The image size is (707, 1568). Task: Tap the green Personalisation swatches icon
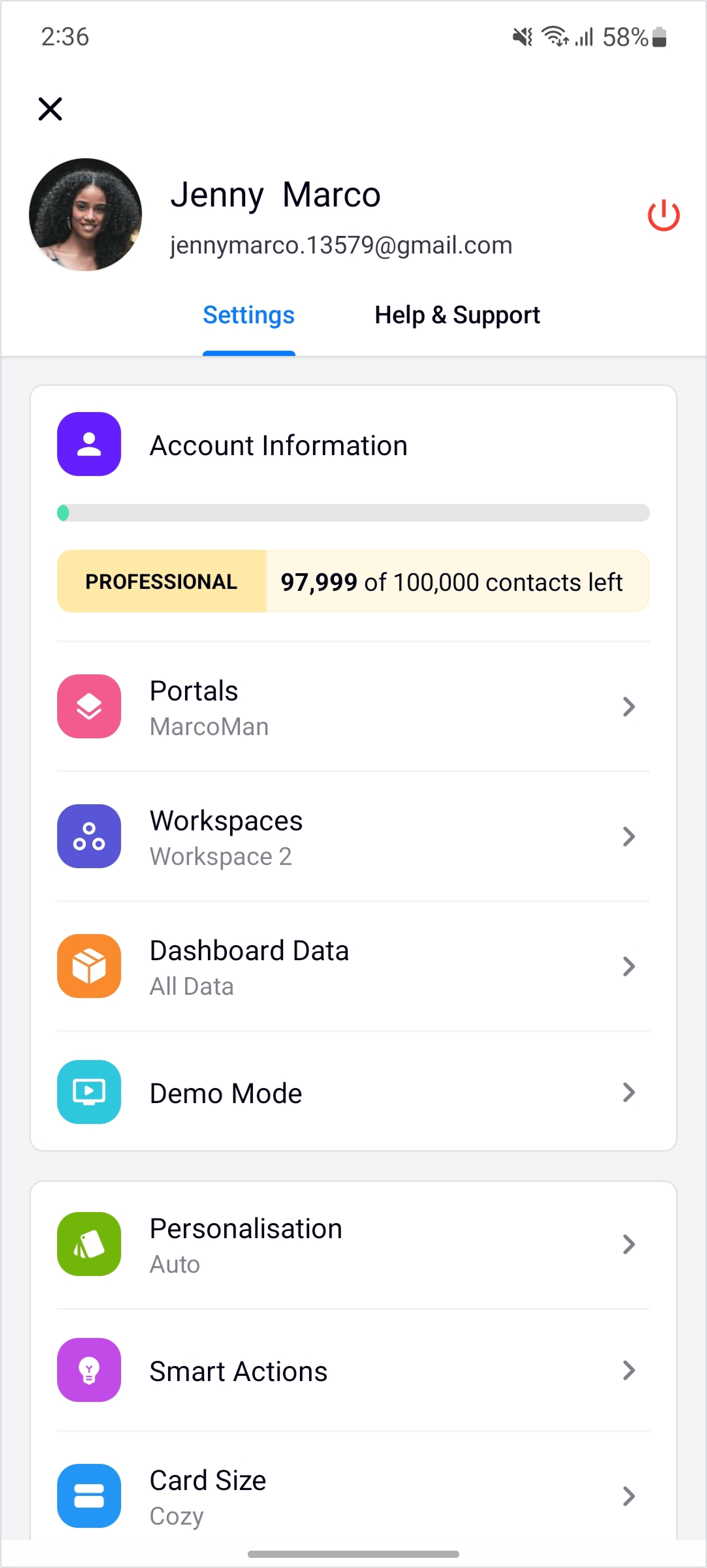(89, 1244)
